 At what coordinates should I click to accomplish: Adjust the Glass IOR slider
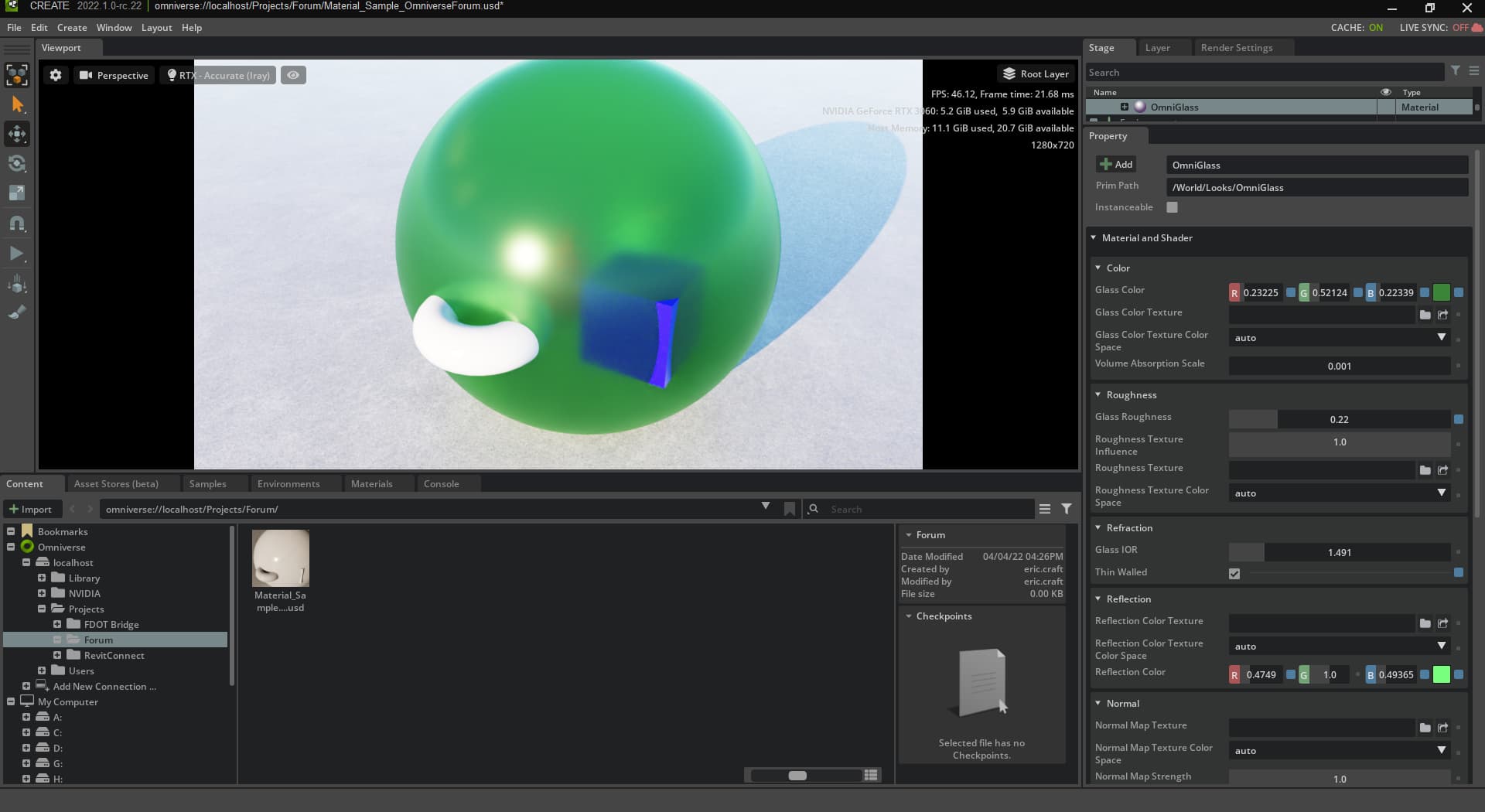pyautogui.click(x=1340, y=552)
